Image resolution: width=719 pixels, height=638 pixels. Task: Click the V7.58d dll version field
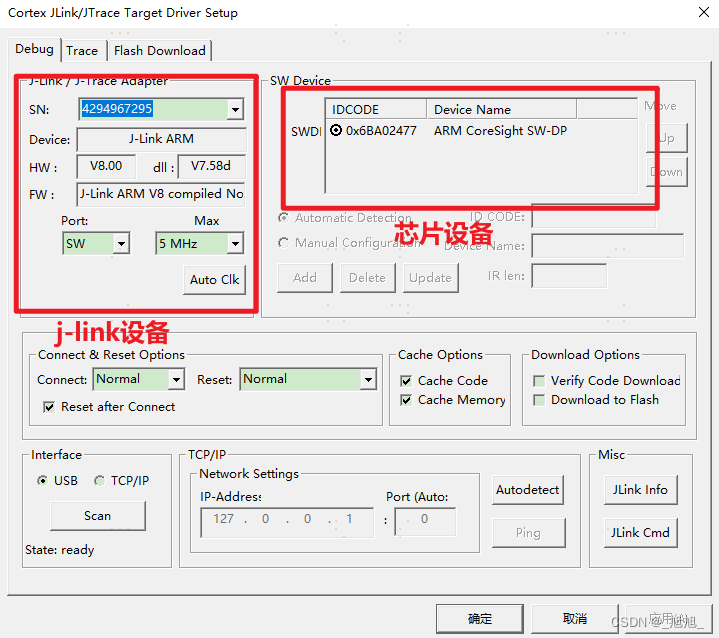pyautogui.click(x=211, y=166)
